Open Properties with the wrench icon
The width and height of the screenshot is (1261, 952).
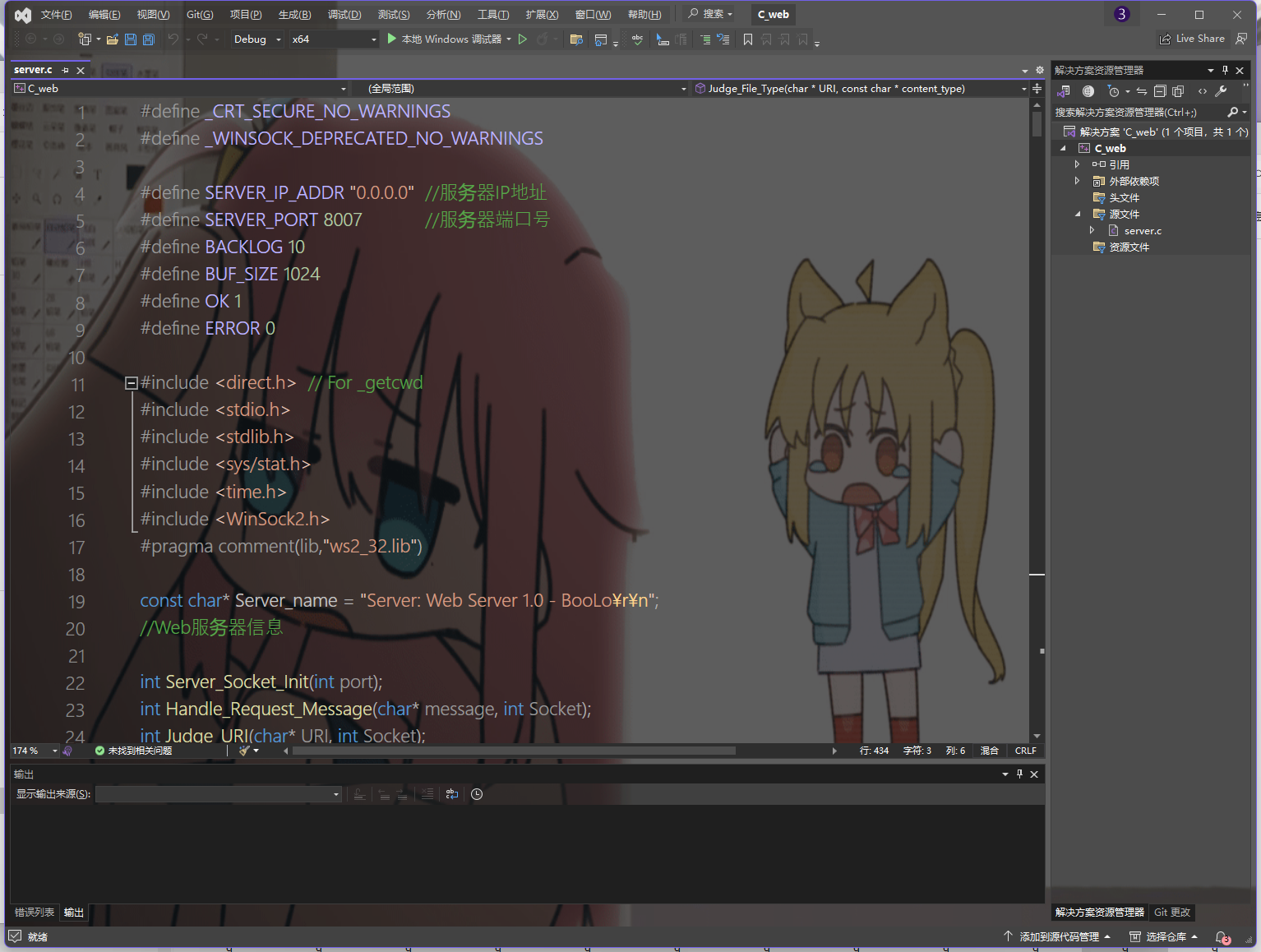point(1221,91)
